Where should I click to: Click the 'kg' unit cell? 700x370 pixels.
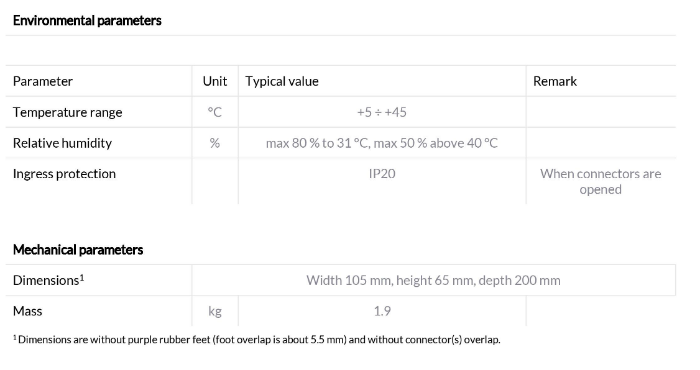[x=215, y=311]
